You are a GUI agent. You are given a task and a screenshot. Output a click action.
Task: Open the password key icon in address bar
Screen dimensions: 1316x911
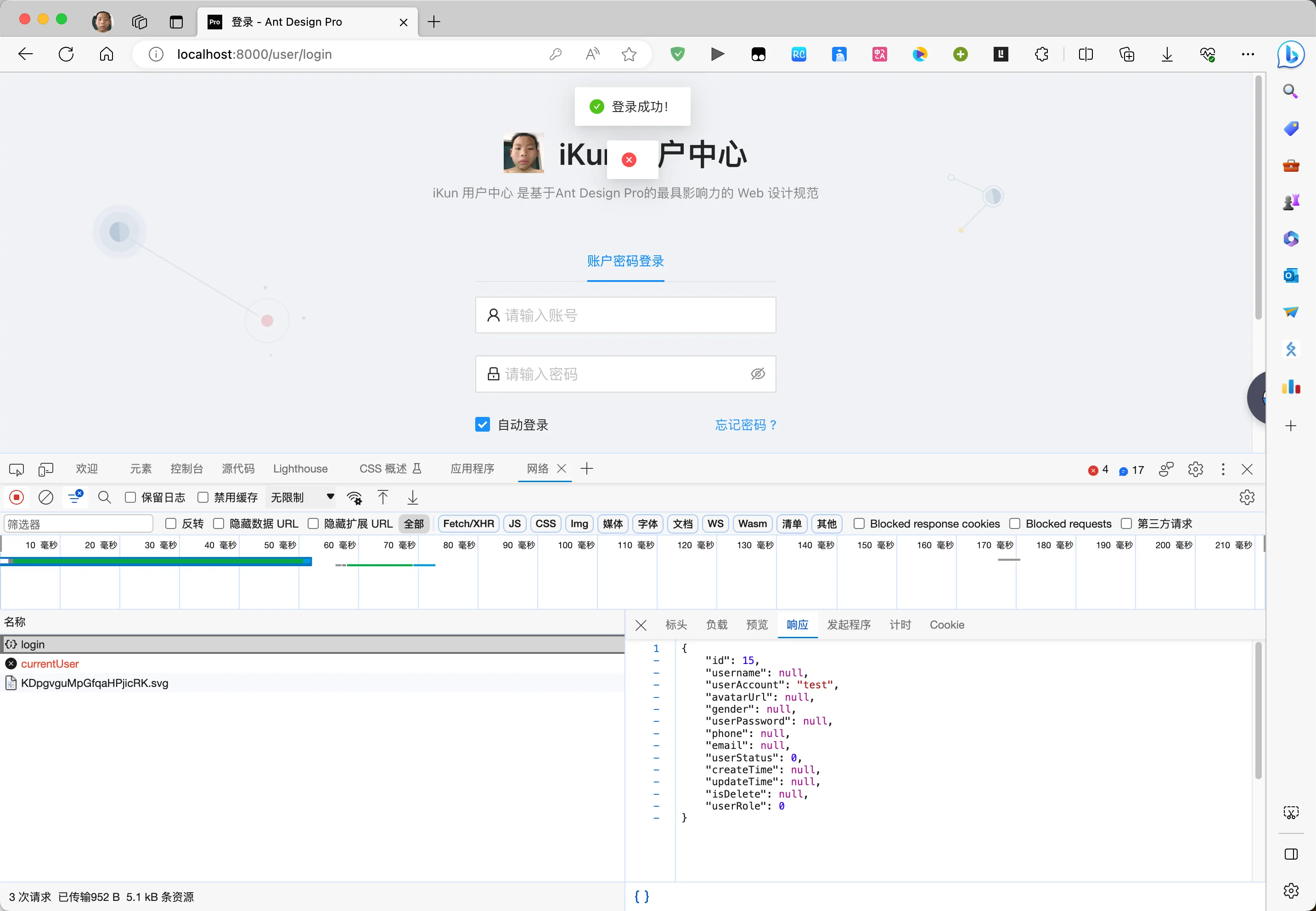(x=555, y=54)
